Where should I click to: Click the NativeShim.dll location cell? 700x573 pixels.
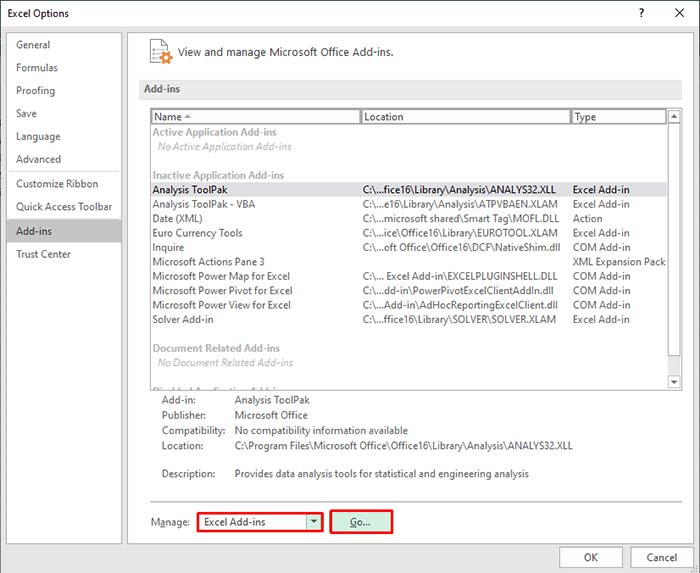tap(461, 247)
